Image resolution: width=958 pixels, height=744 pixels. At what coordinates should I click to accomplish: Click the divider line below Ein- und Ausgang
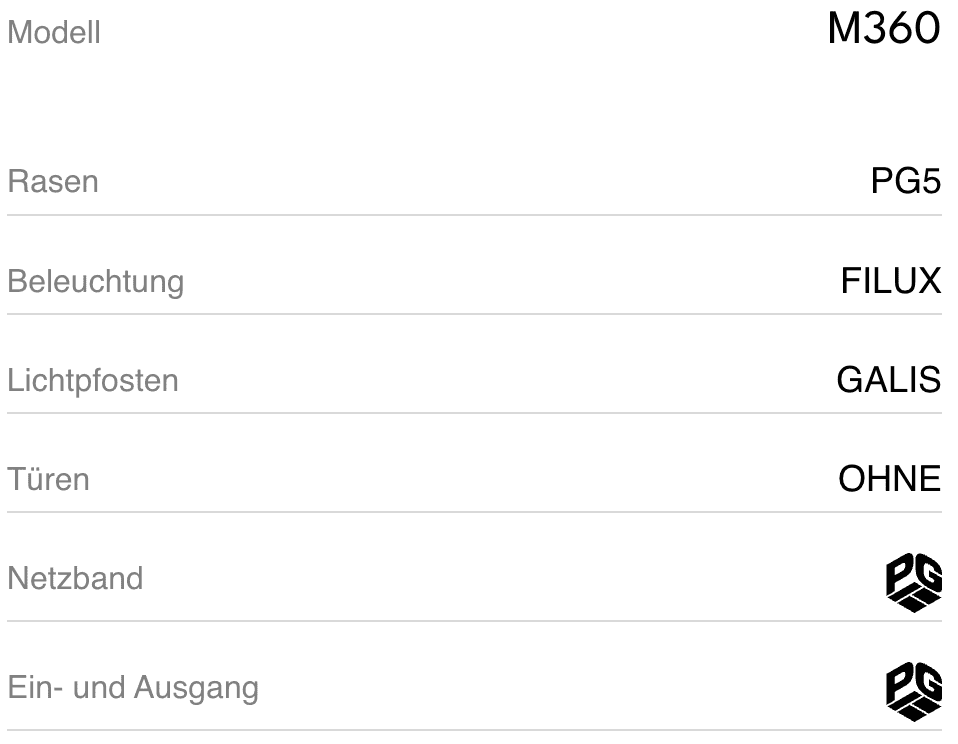[474, 730]
